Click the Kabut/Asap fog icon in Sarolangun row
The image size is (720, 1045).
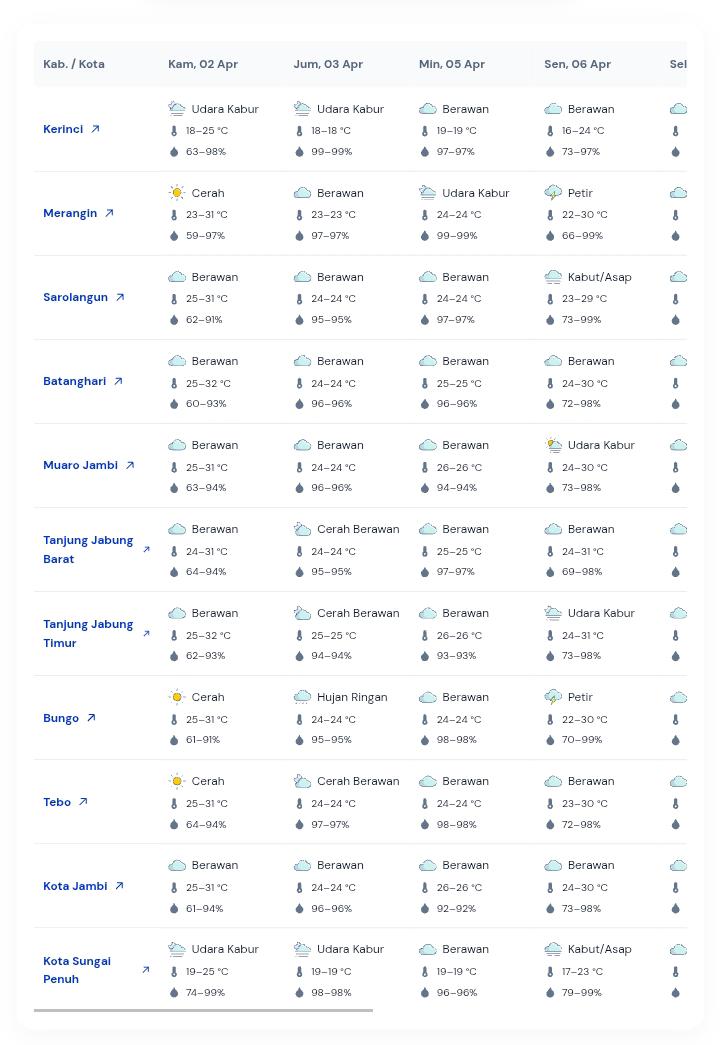(x=553, y=277)
